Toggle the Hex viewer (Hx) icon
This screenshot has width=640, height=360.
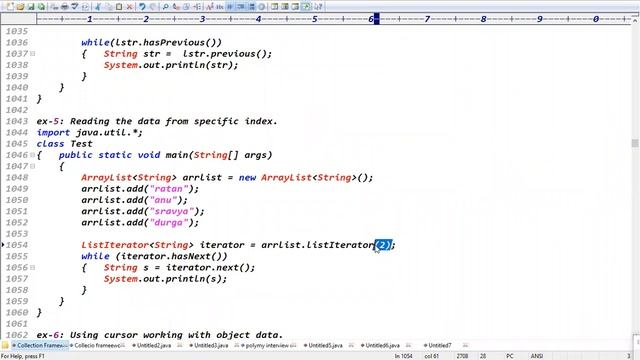pos(220,7)
